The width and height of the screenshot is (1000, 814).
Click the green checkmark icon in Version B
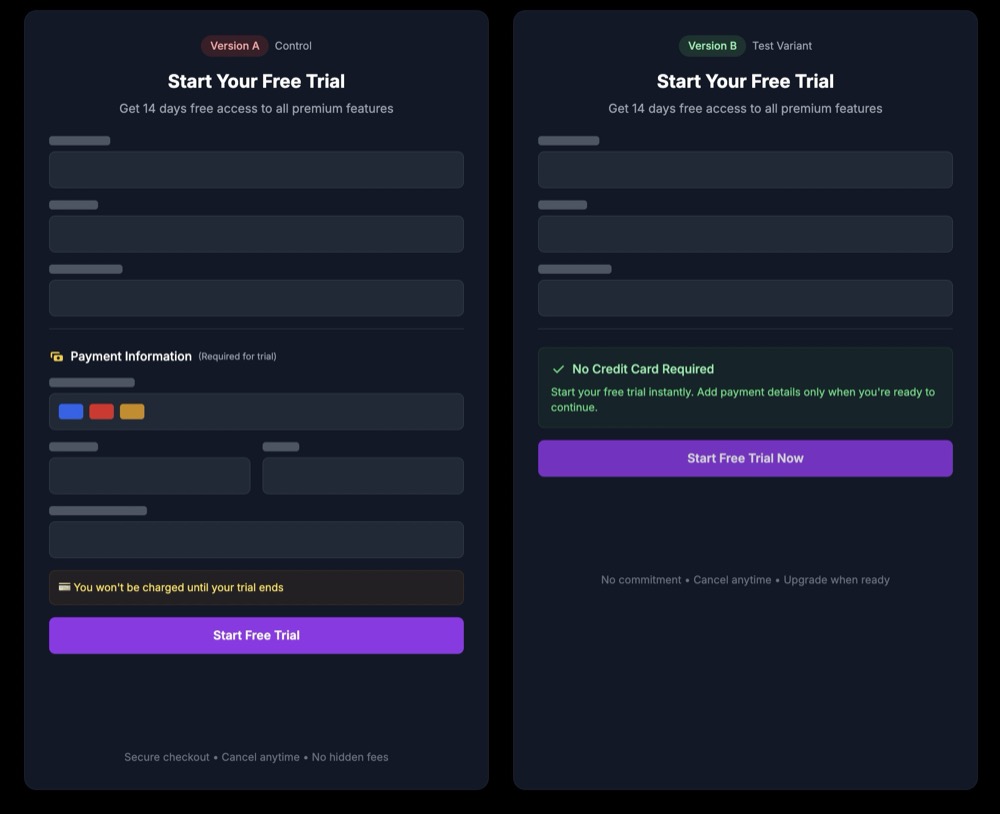coord(559,369)
